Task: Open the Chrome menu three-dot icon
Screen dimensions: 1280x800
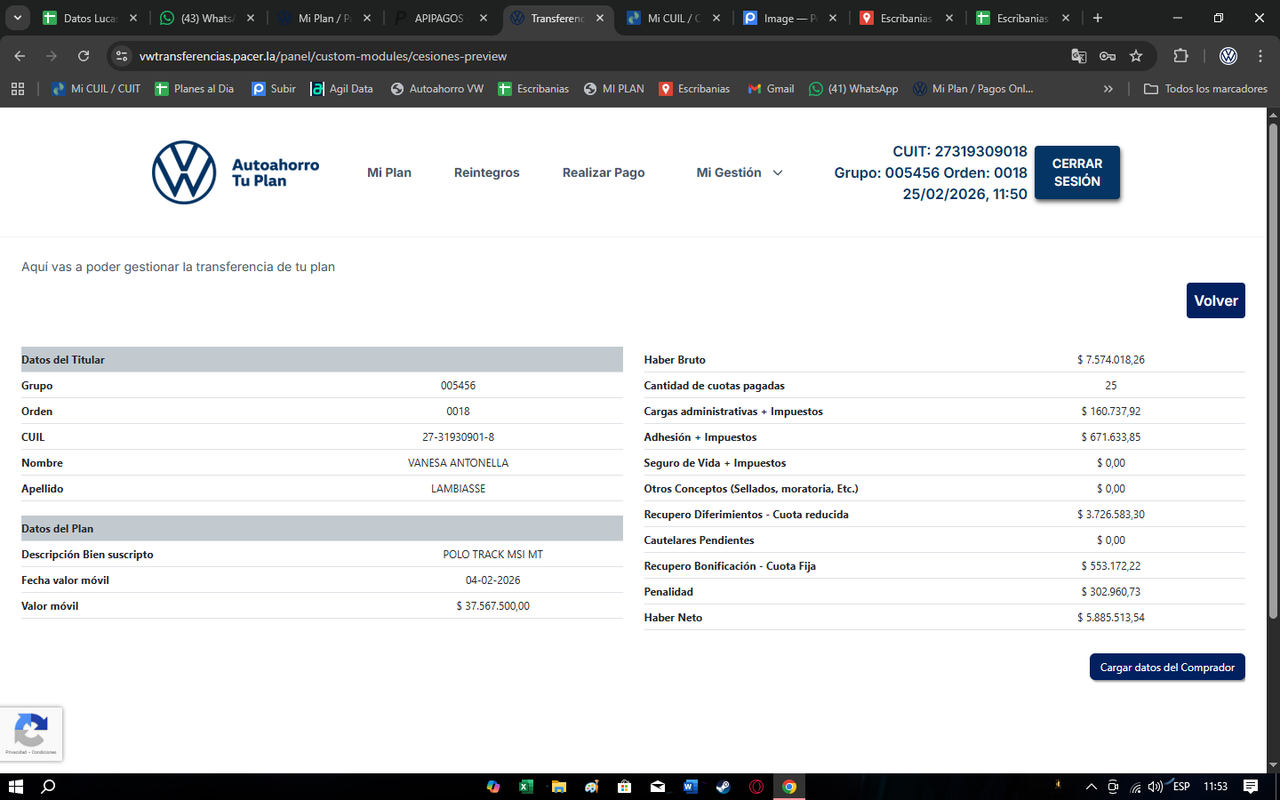Action: pos(1260,56)
